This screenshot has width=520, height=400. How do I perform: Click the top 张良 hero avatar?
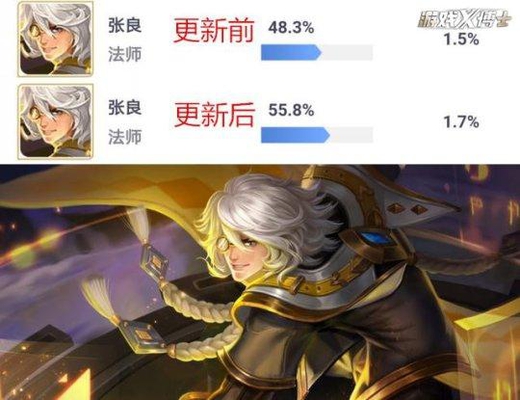(x=55, y=39)
